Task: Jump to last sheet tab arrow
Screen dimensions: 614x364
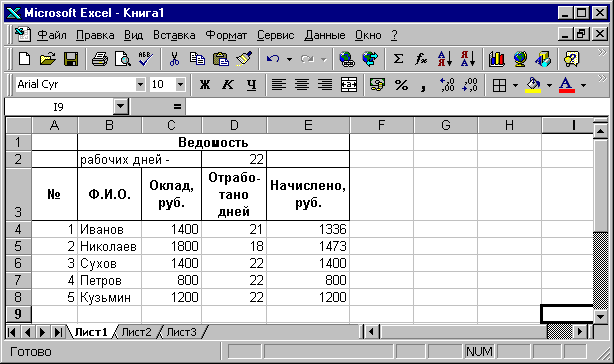Action: click(x=58, y=332)
